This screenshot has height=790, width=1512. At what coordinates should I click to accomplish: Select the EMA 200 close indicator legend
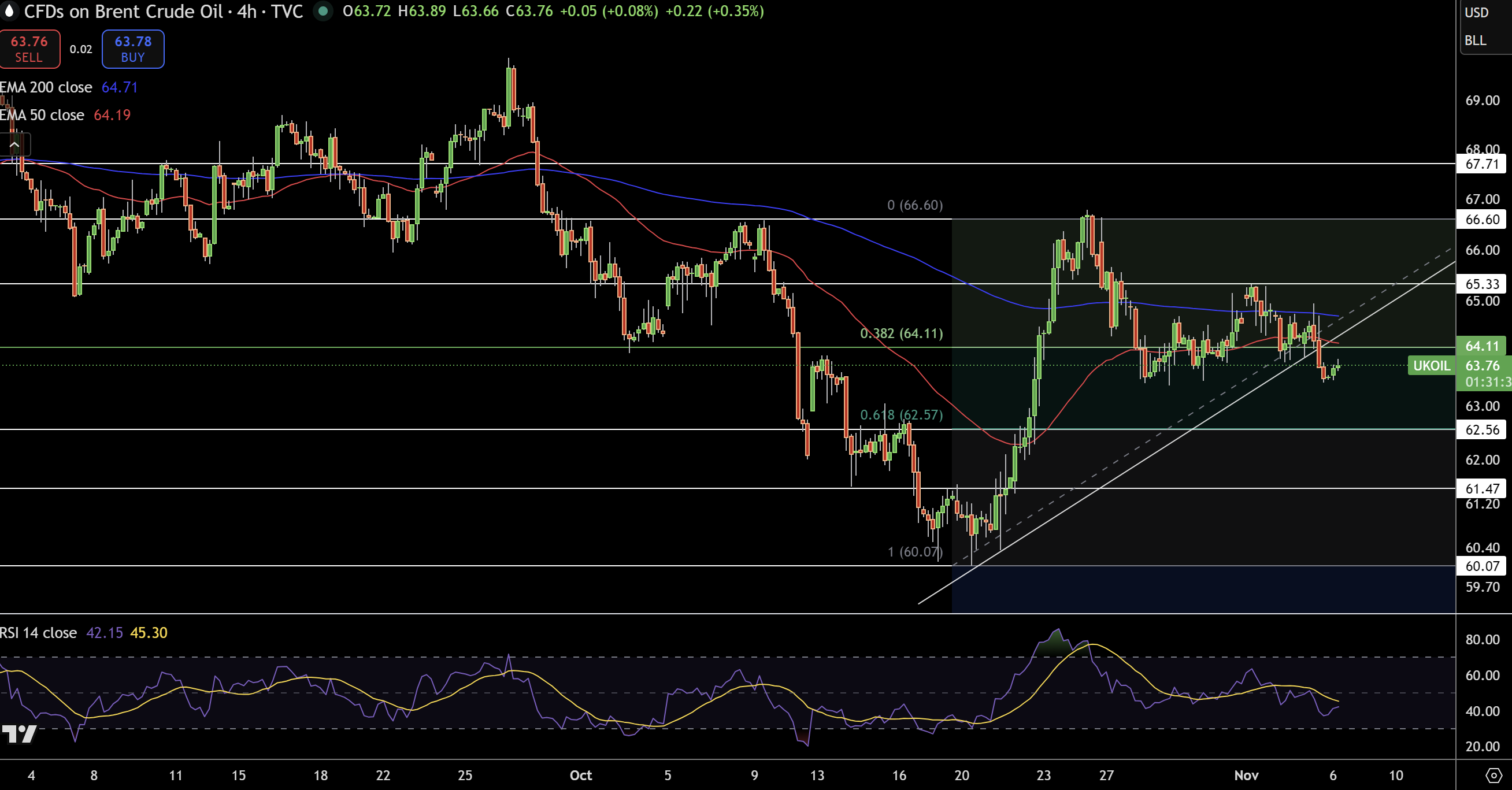(x=47, y=87)
